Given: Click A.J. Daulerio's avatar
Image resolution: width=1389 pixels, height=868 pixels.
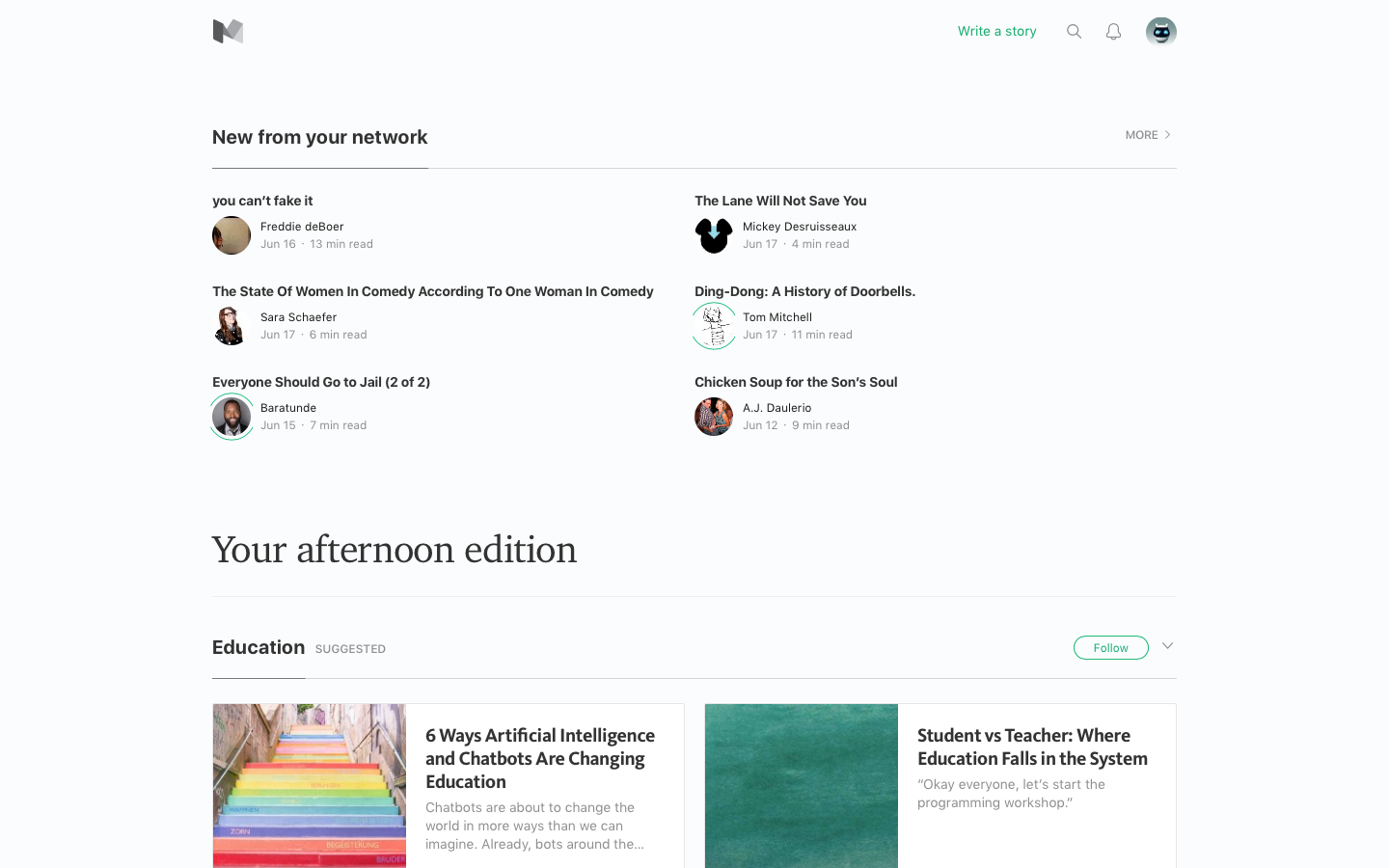Looking at the screenshot, I should (714, 417).
